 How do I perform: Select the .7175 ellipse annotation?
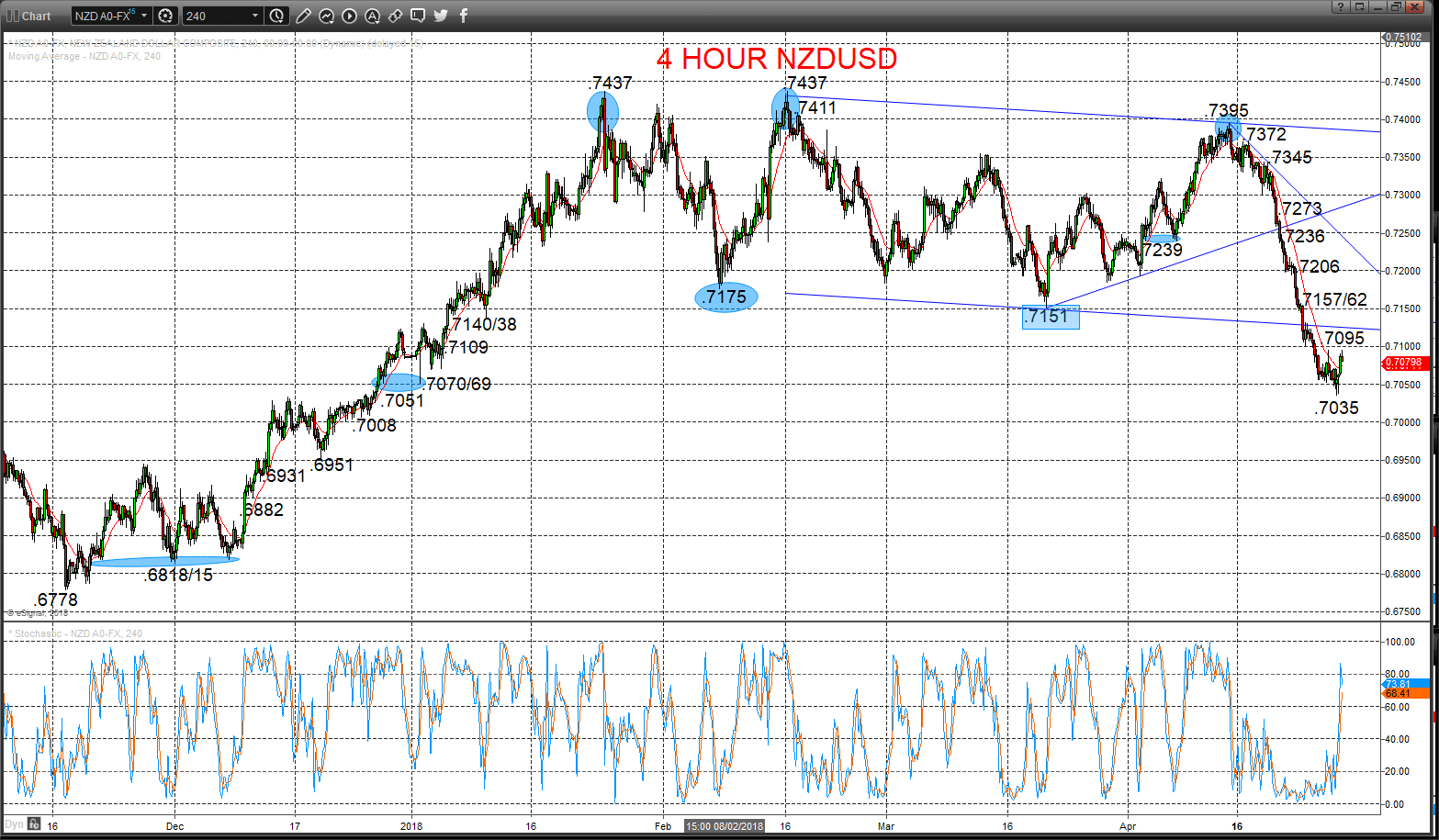(726, 297)
